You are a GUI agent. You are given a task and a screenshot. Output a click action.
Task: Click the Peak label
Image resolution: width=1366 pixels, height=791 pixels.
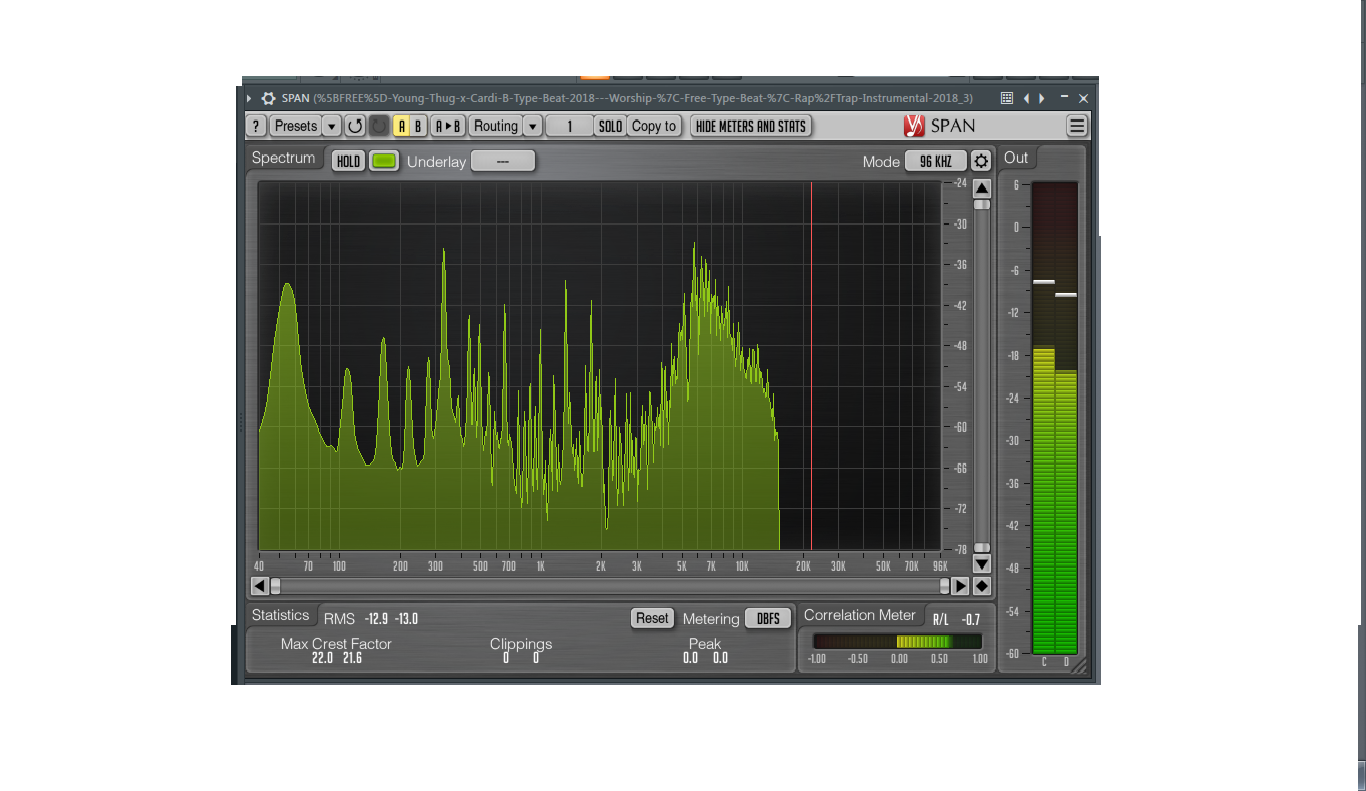[x=705, y=644]
